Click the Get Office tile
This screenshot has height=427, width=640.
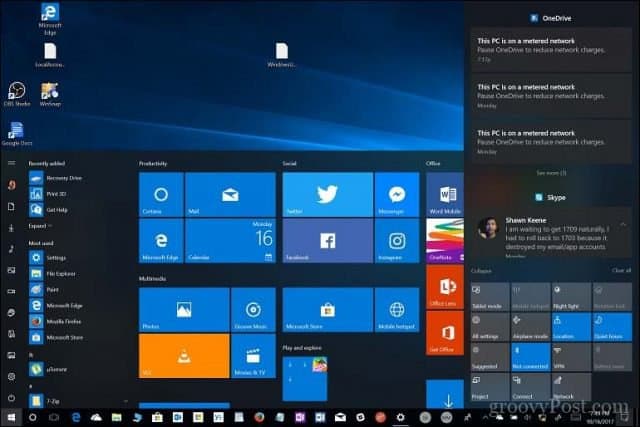445,333
